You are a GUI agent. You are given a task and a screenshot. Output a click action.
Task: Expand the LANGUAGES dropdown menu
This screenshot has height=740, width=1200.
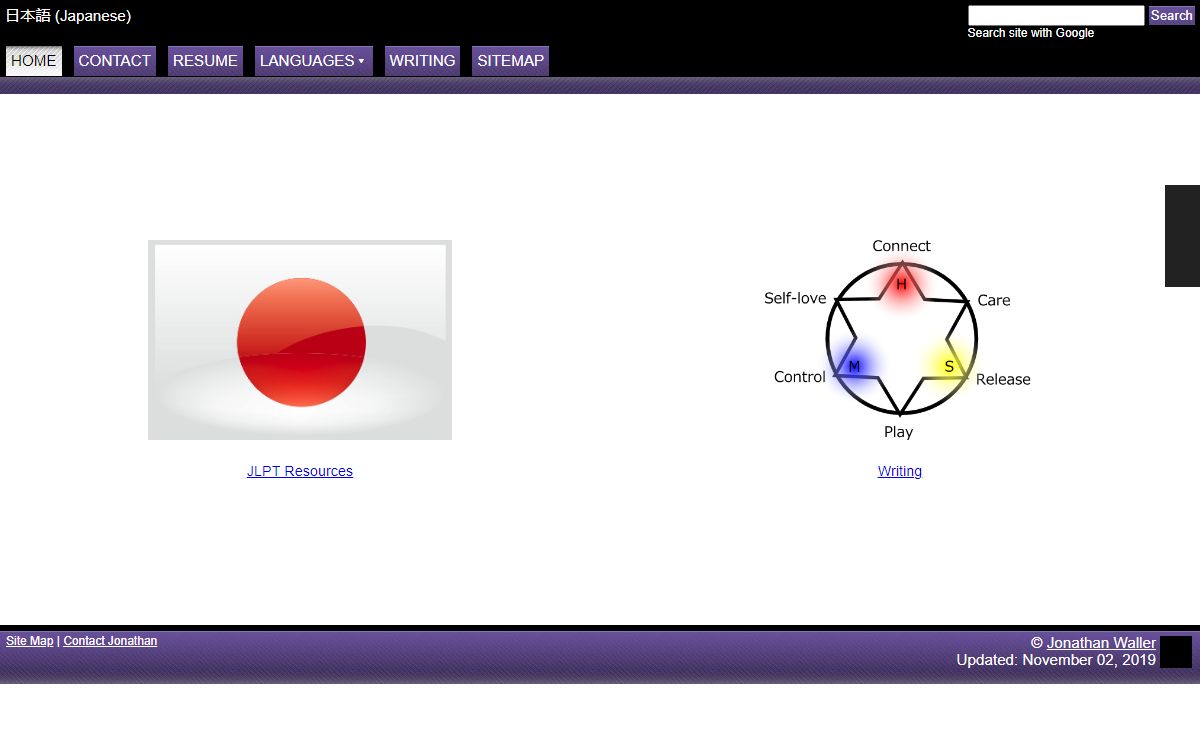[313, 61]
